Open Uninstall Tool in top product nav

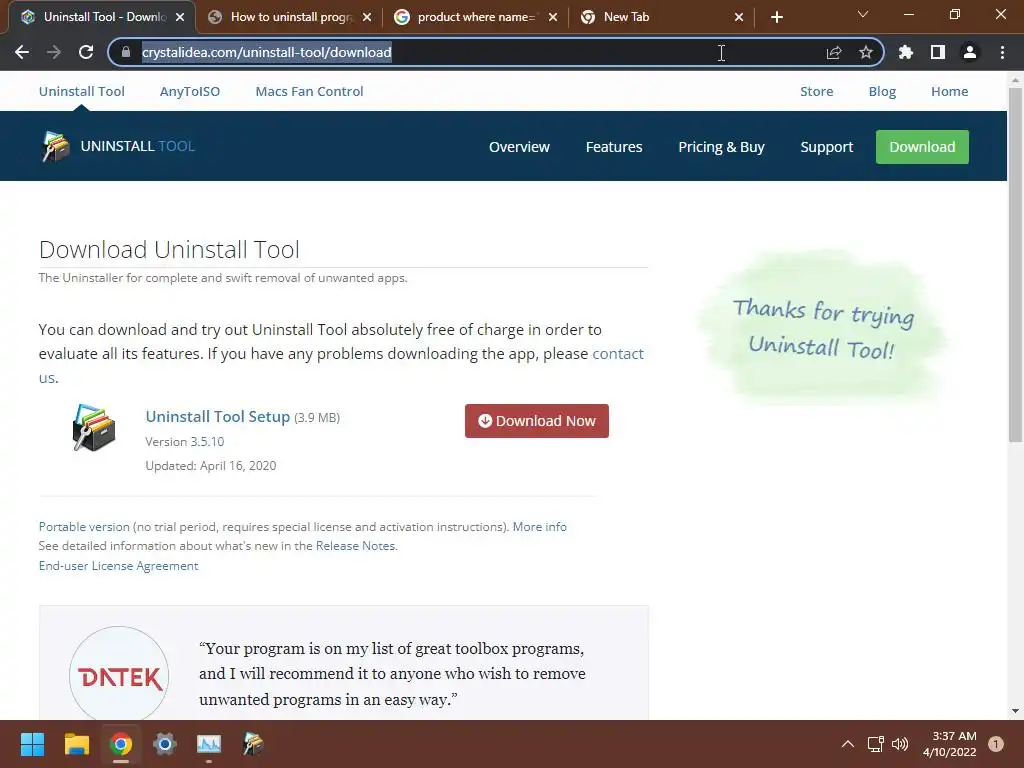point(82,91)
